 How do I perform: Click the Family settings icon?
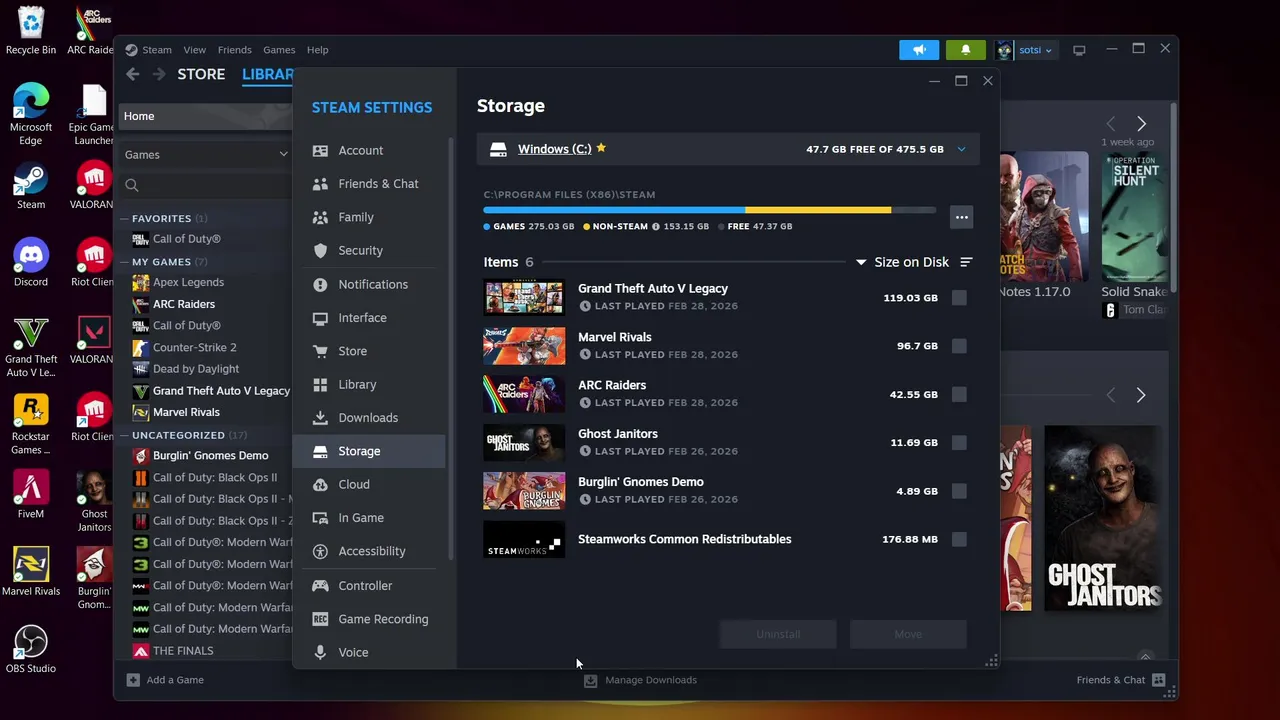pyautogui.click(x=320, y=217)
